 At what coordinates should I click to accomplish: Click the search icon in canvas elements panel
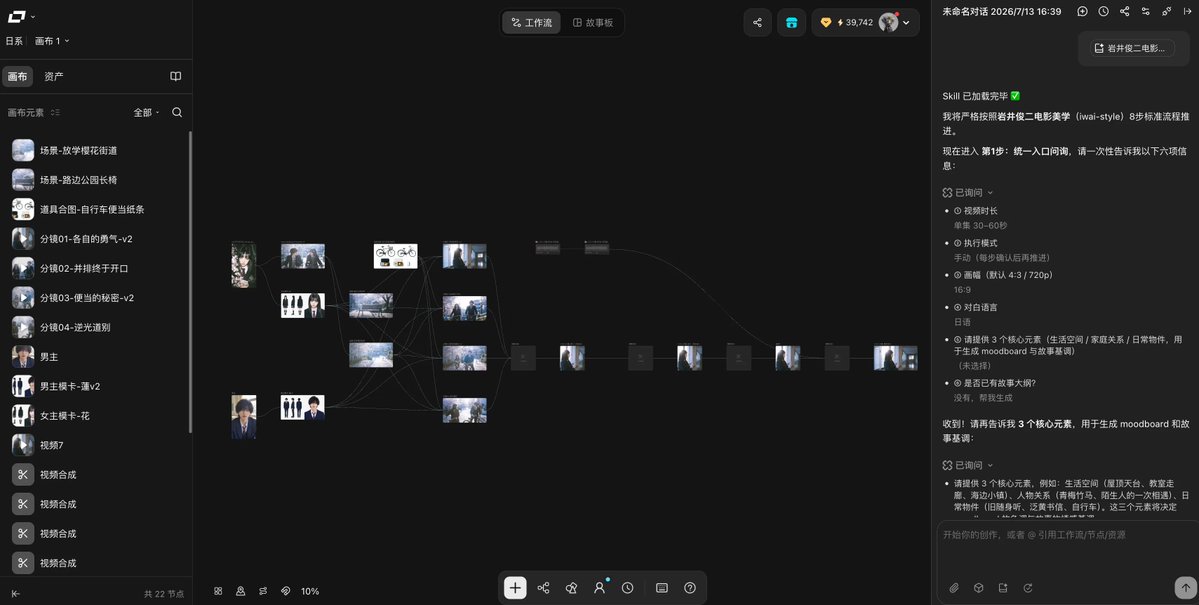(x=177, y=112)
